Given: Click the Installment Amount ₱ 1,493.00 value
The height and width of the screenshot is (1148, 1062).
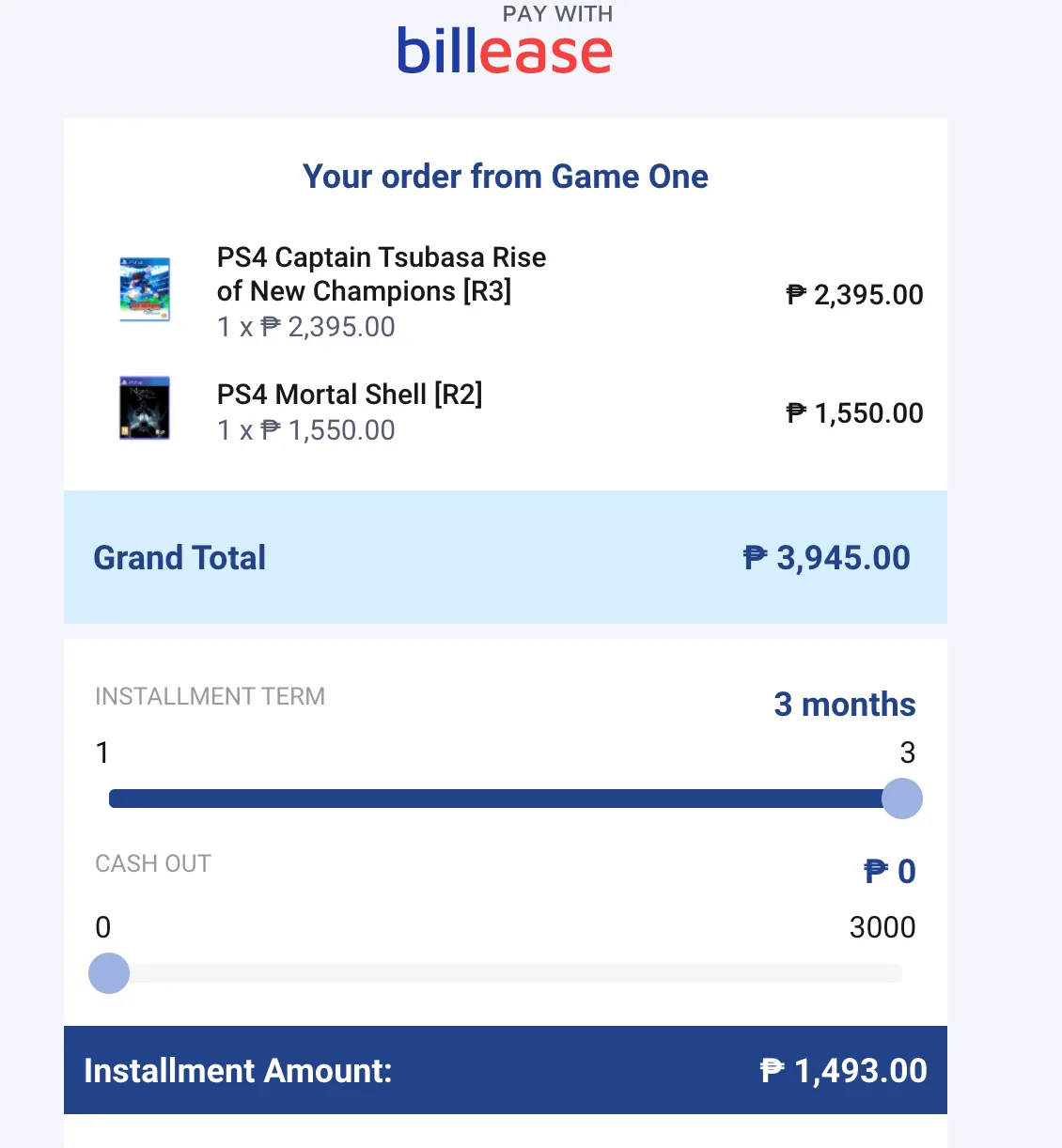Looking at the screenshot, I should coord(844,1071).
